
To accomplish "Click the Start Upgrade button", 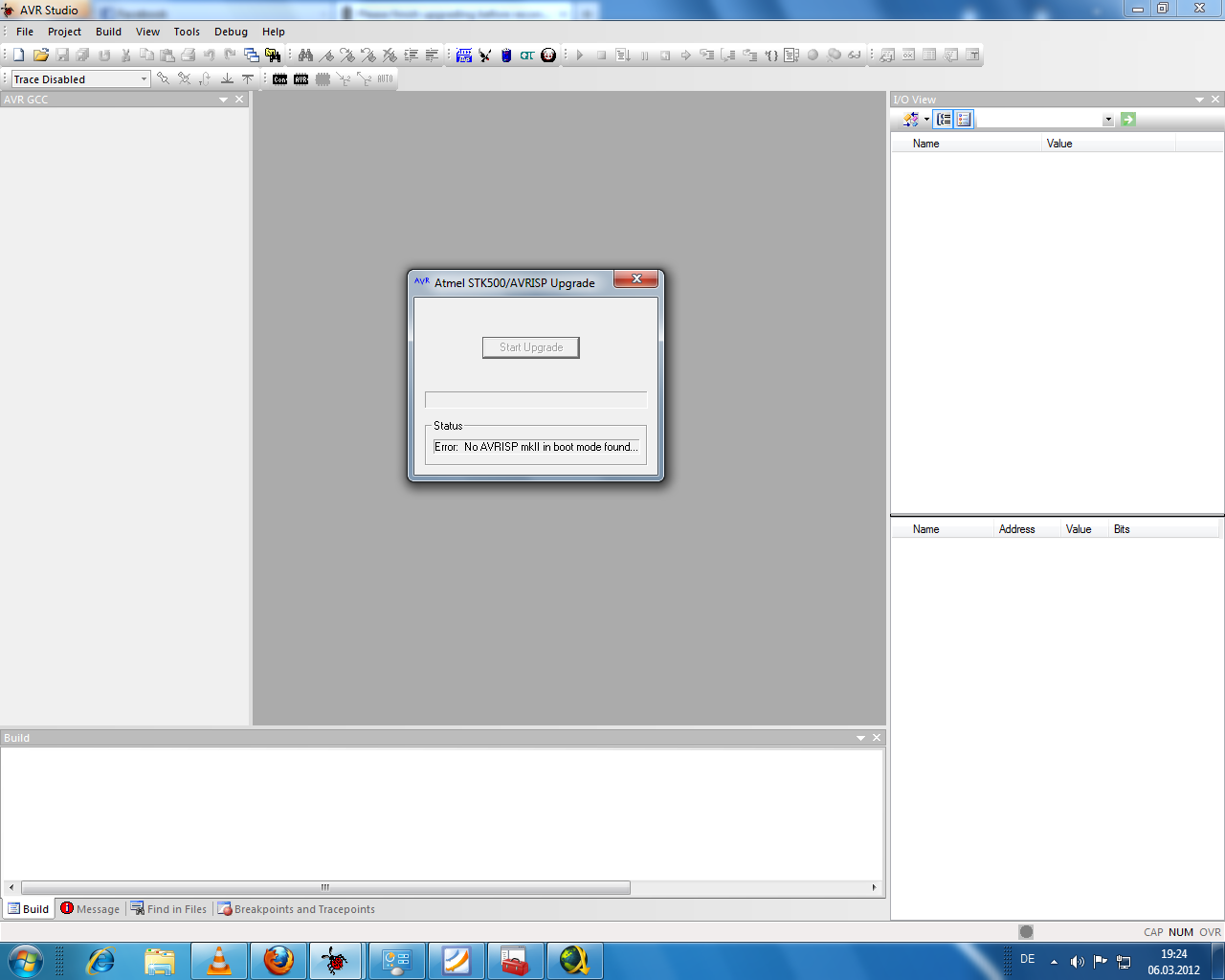I will pyautogui.click(x=531, y=347).
